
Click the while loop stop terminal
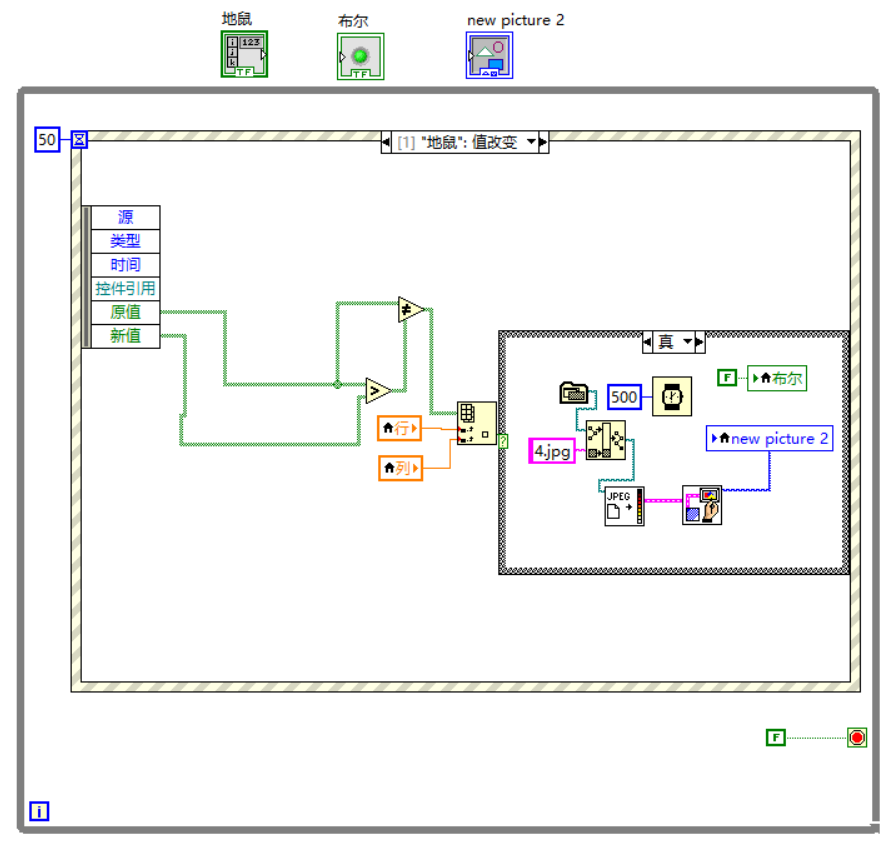coord(857,737)
